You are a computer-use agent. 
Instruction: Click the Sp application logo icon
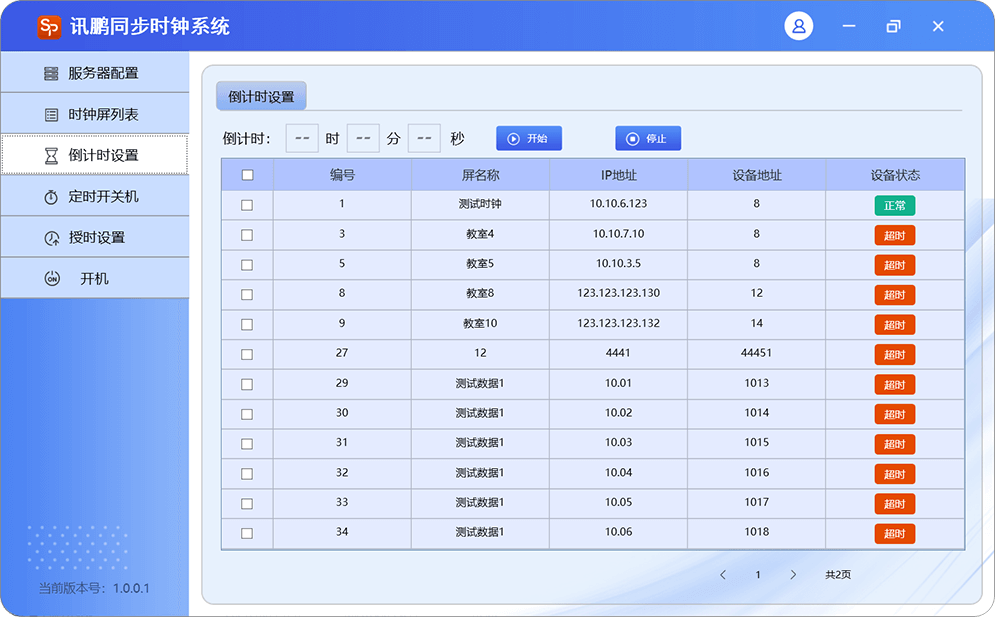pyautogui.click(x=49, y=27)
